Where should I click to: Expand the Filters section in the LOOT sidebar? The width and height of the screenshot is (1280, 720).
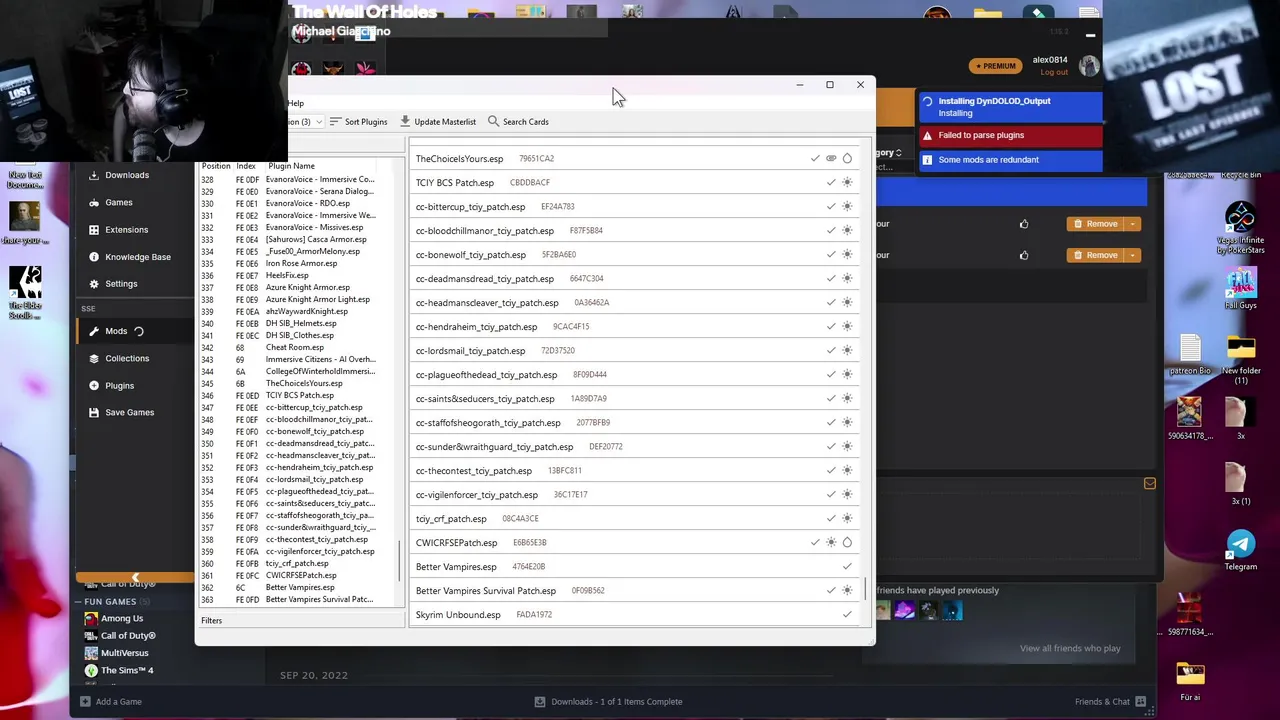point(211,620)
